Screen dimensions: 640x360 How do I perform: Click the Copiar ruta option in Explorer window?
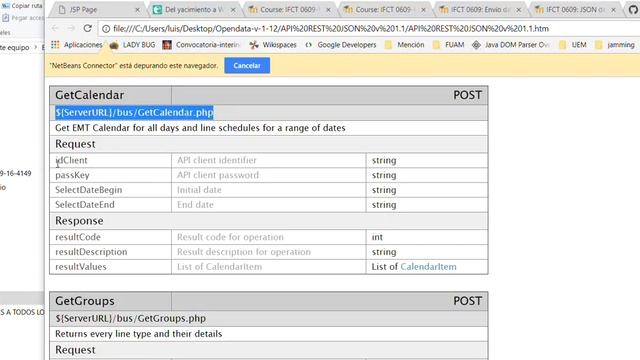pos(22,6)
